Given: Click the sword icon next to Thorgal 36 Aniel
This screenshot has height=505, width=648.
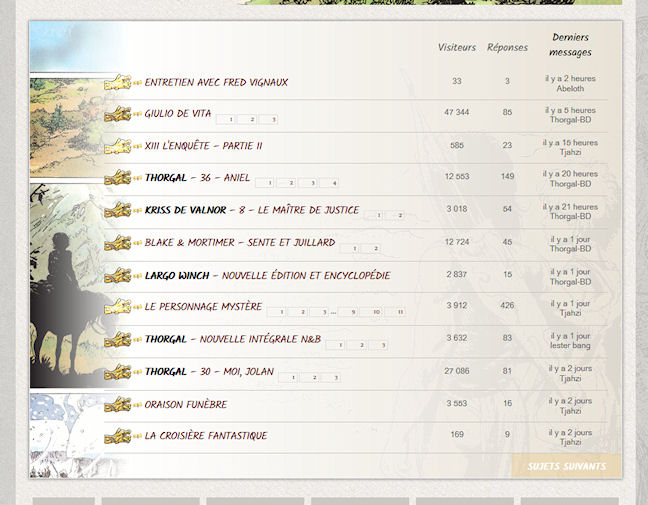Looking at the screenshot, I should (118, 178).
